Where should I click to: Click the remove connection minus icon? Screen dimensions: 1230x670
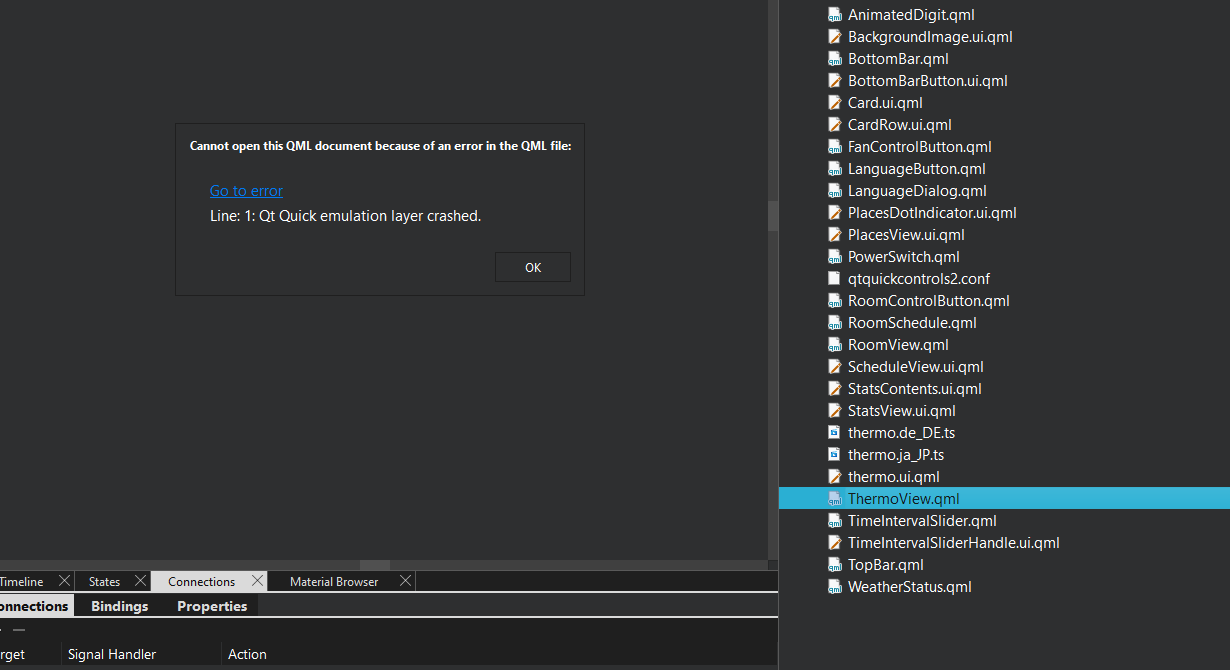(18, 630)
